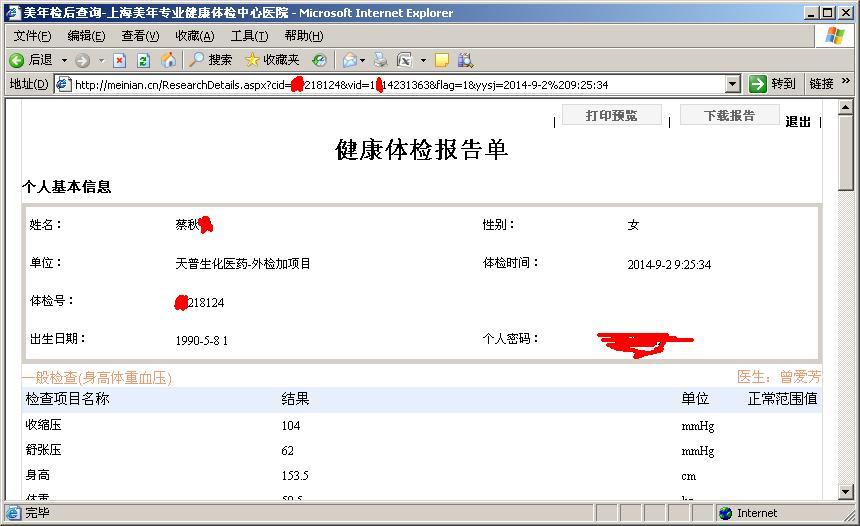Click doctor name 医生: 曾爱芳
Image resolution: width=860 pixels, height=526 pixels.
(x=779, y=376)
